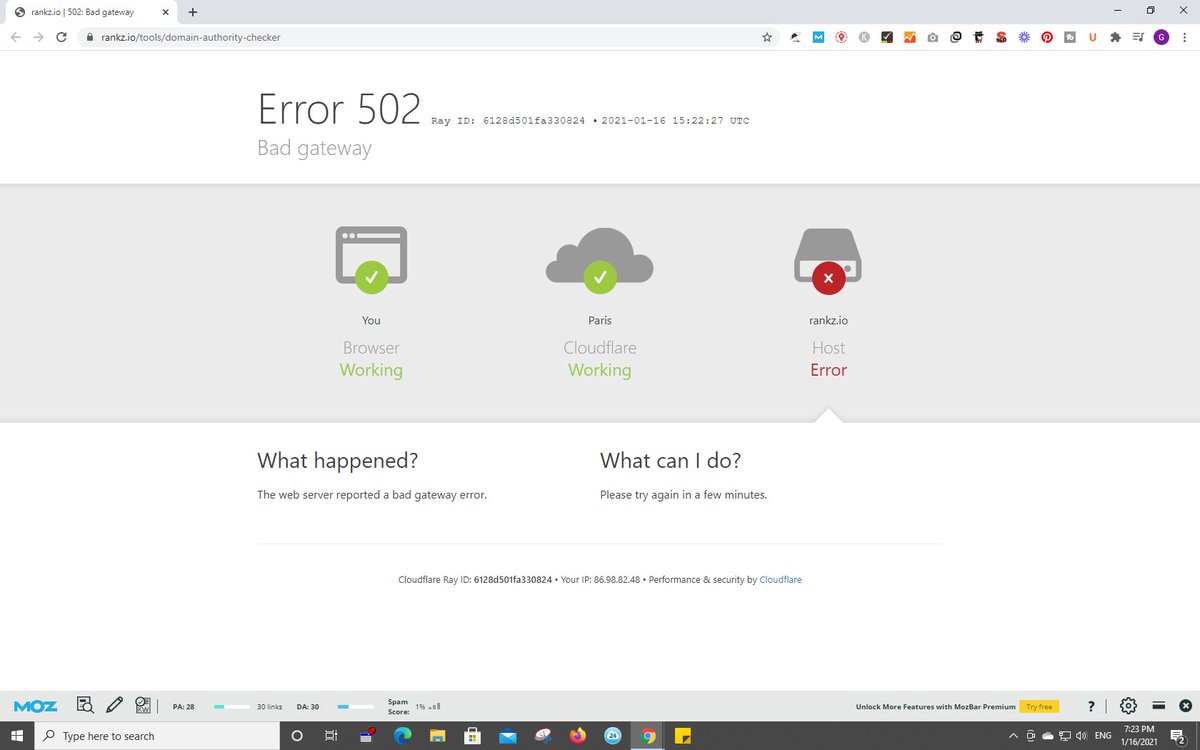Open the orange analytics chart extension

click(x=910, y=37)
